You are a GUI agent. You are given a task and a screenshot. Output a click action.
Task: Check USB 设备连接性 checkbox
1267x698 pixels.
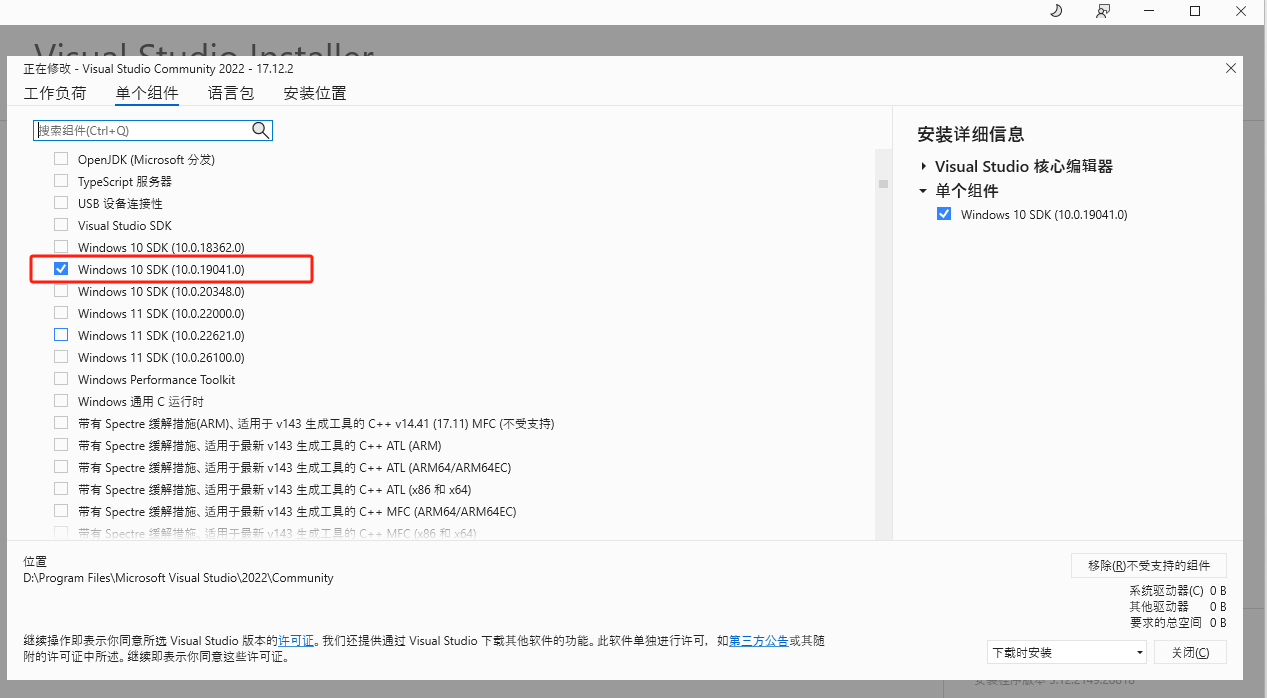pyautogui.click(x=61, y=203)
